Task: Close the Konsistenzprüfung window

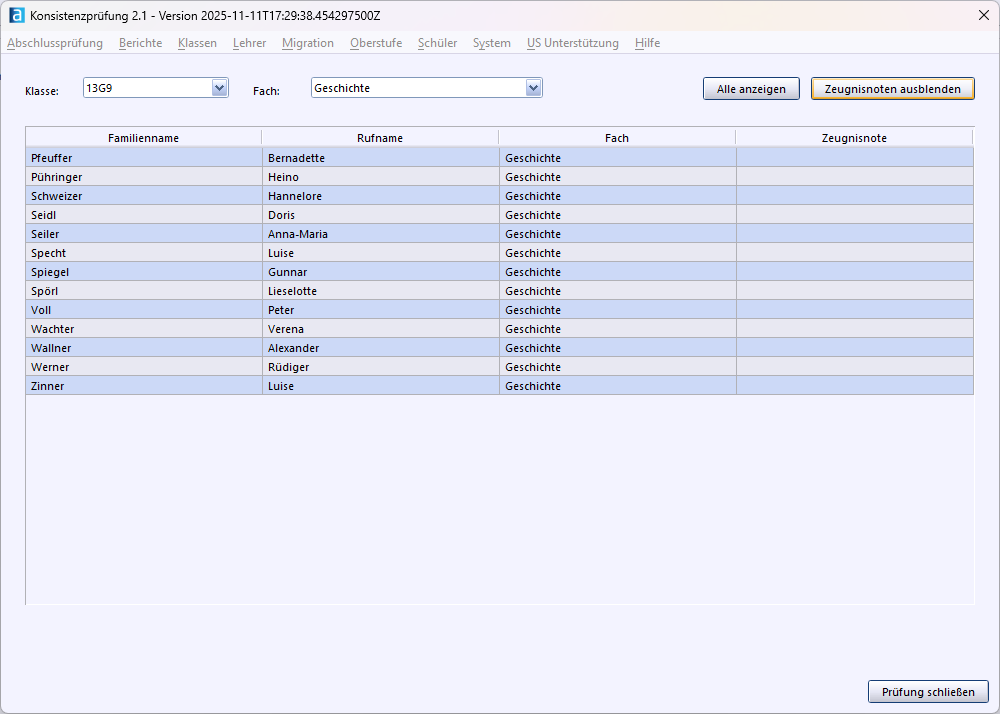Action: tap(983, 16)
